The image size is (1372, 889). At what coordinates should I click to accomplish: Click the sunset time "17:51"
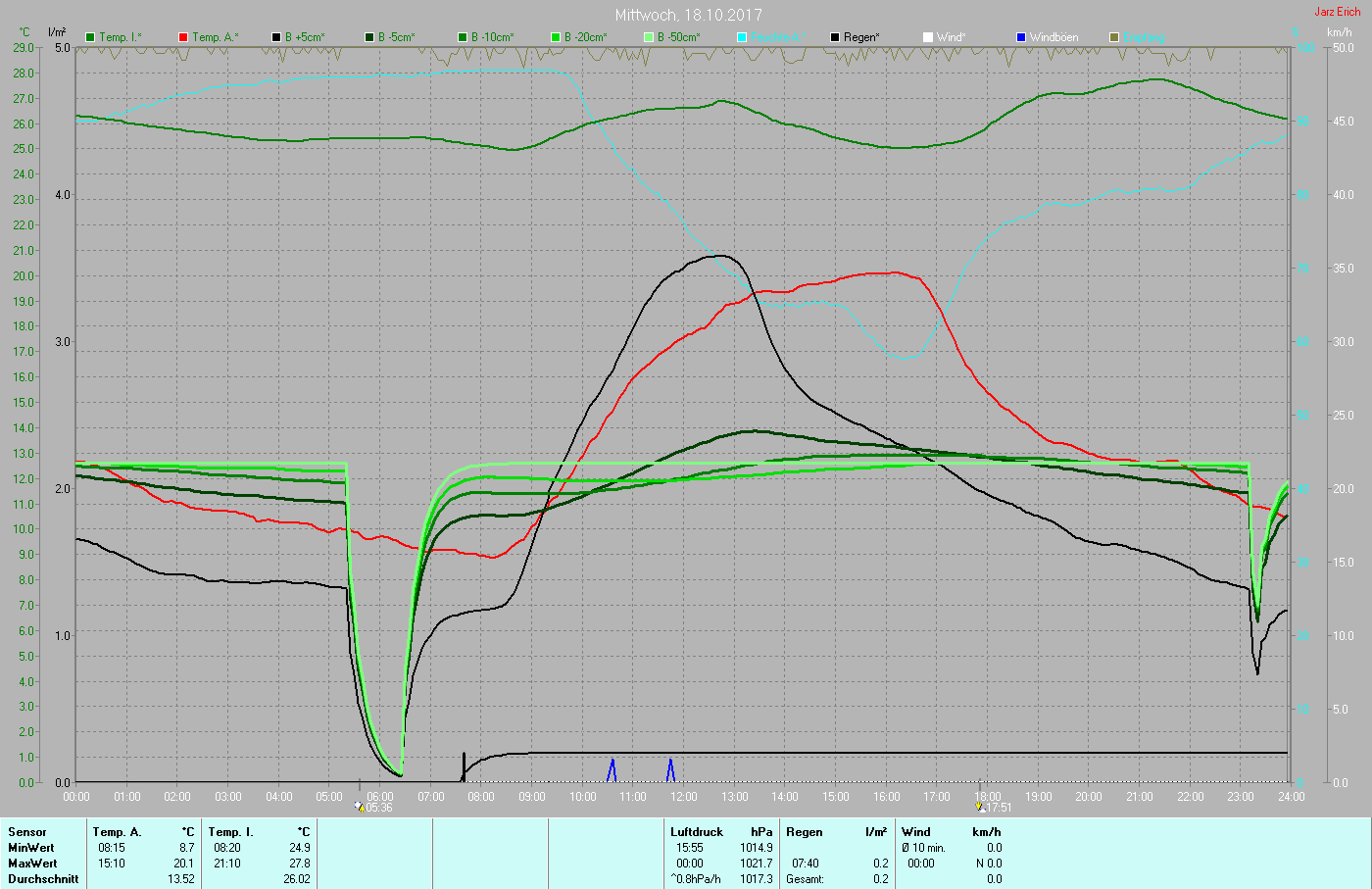[x=999, y=808]
